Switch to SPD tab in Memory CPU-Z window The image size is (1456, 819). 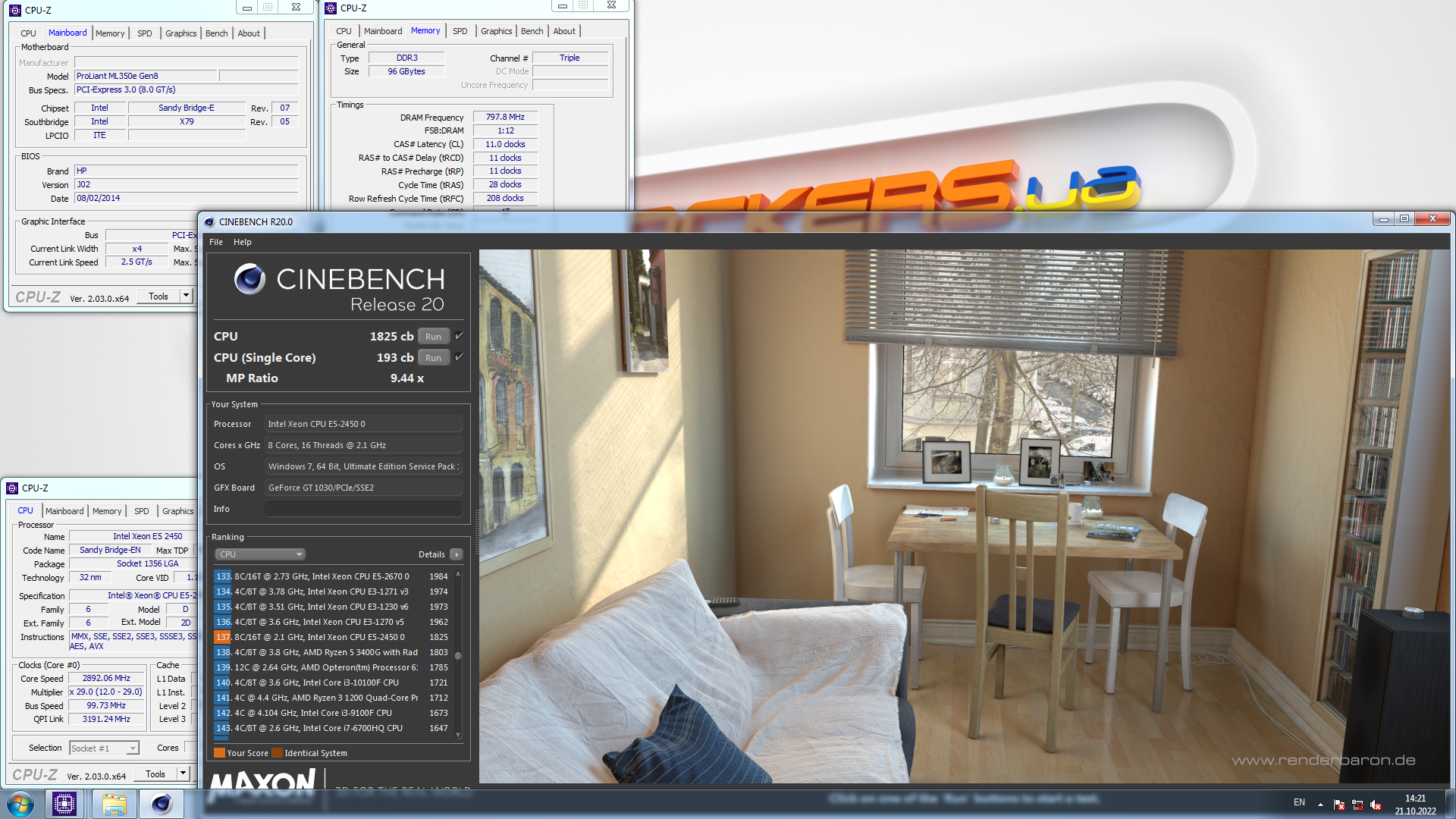460,31
